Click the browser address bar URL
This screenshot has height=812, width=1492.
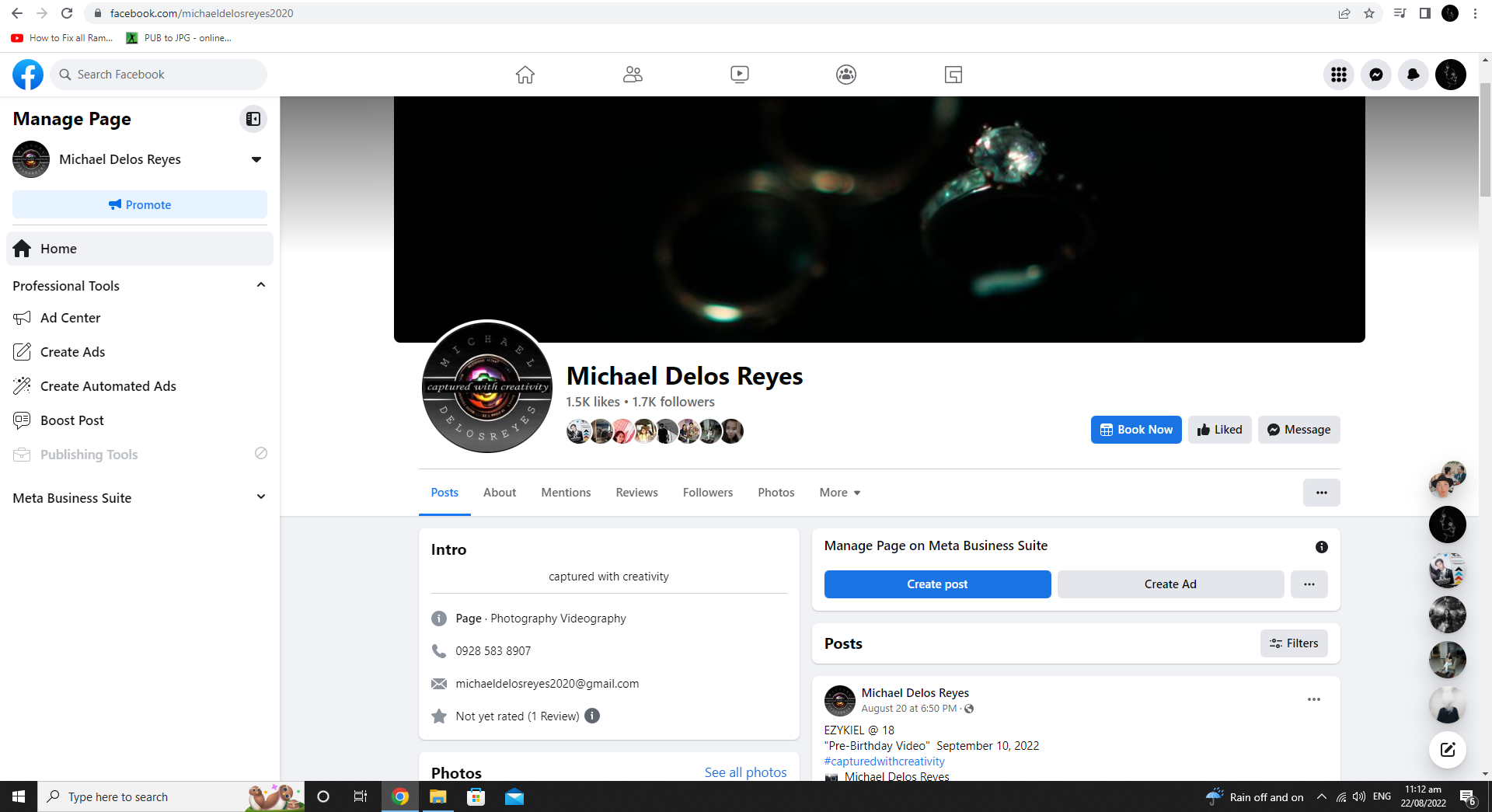pos(201,13)
